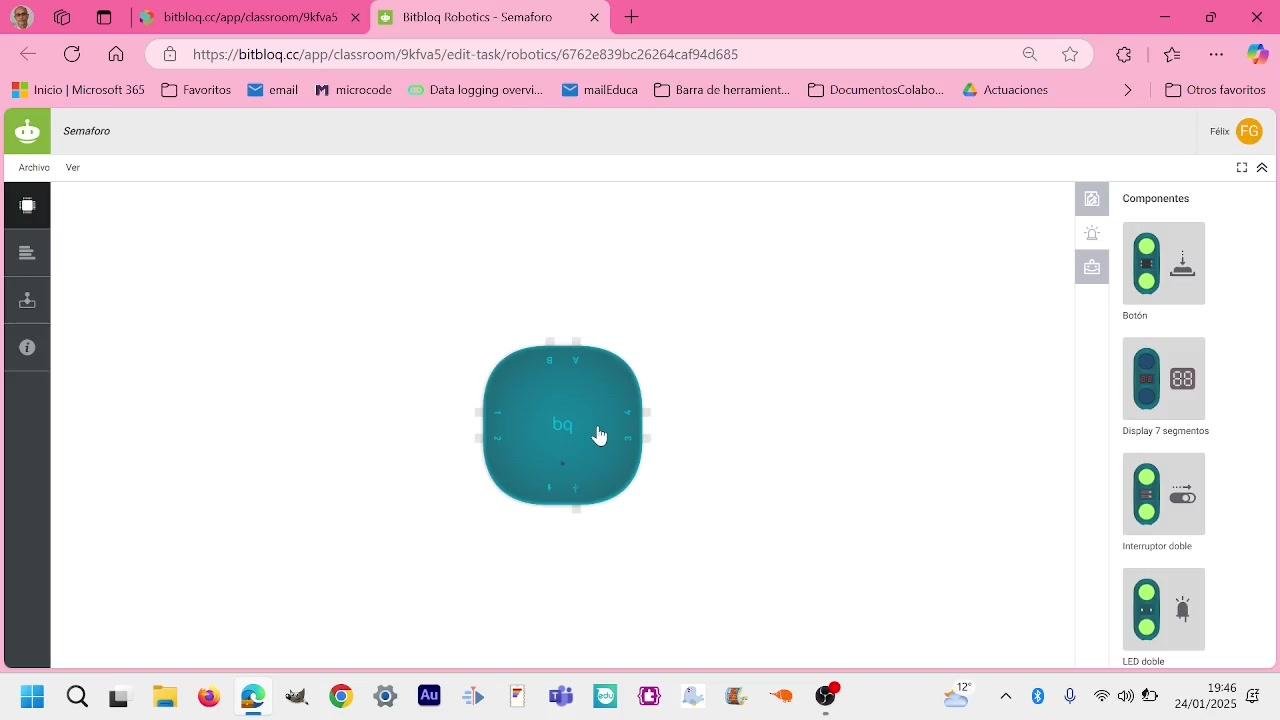Open the robots kit panel tab
The height and width of the screenshot is (720, 1280).
click(1092, 267)
